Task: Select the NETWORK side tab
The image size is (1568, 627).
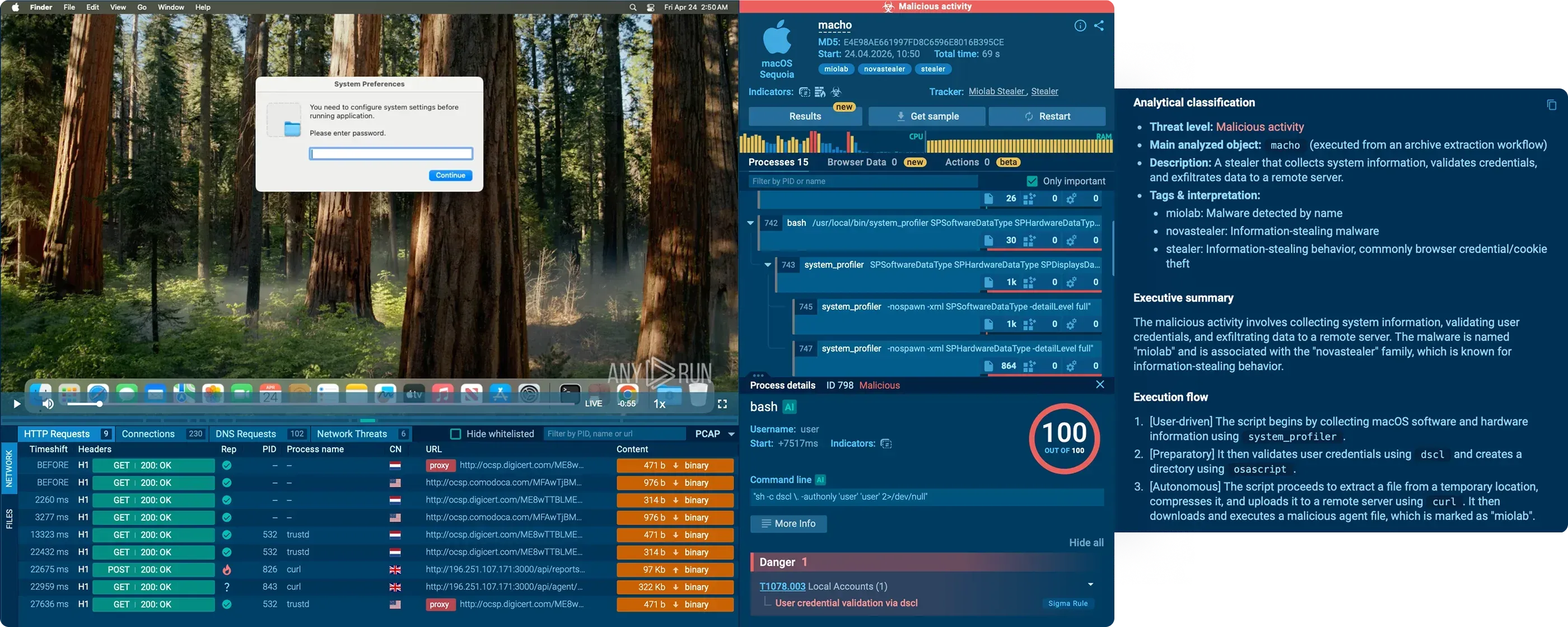Action: pyautogui.click(x=8, y=469)
